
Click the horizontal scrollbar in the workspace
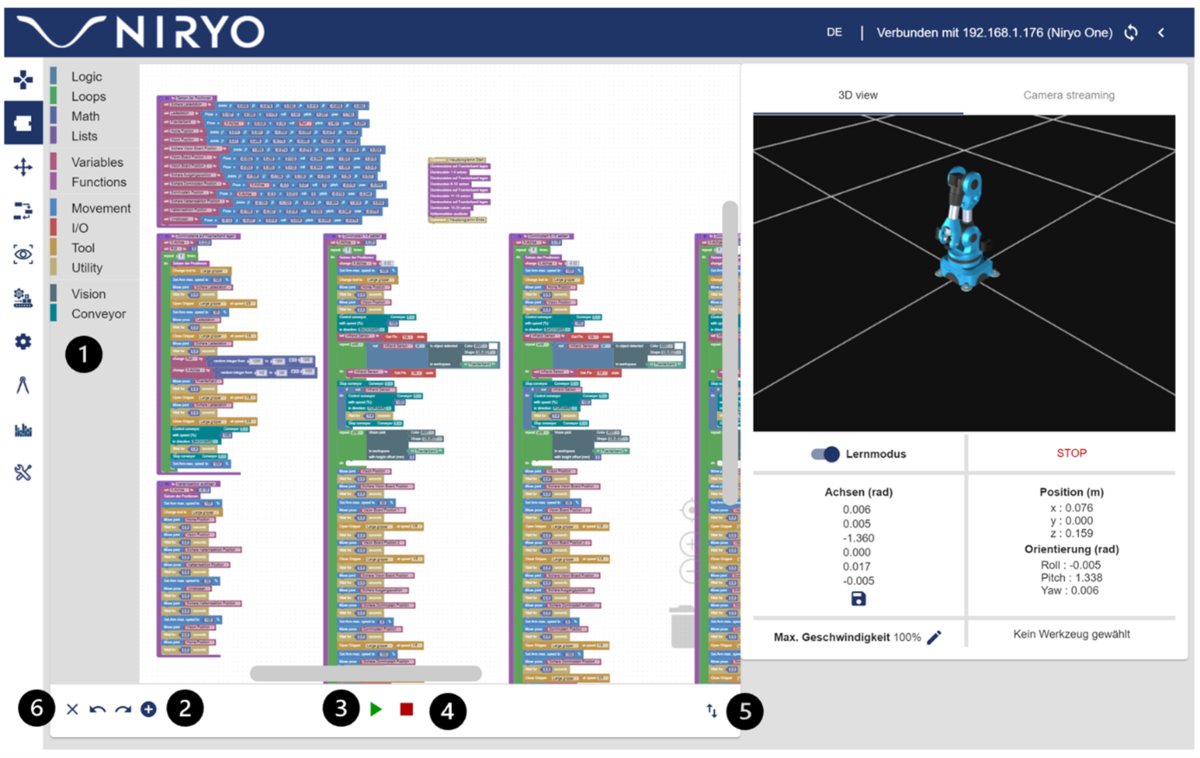[366, 673]
